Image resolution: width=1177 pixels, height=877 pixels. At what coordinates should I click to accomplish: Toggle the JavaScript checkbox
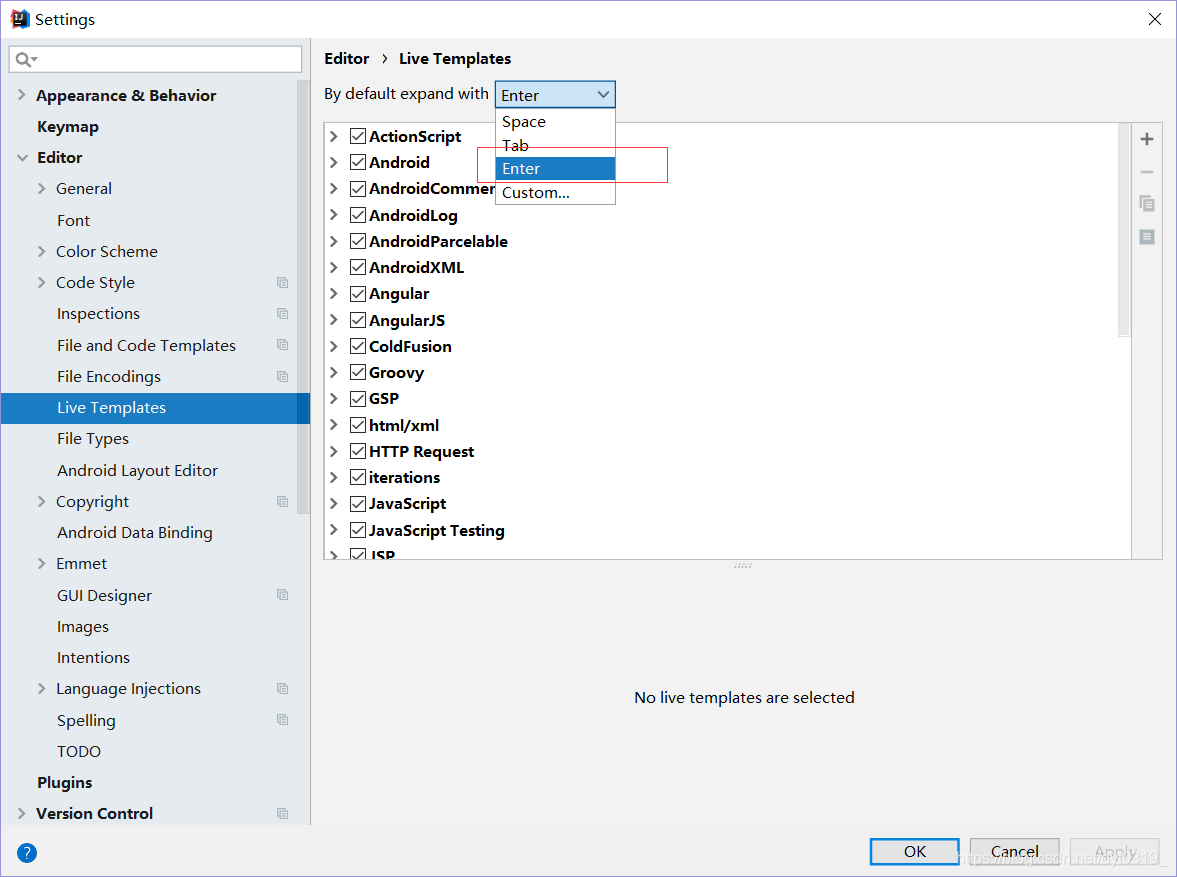click(x=358, y=504)
